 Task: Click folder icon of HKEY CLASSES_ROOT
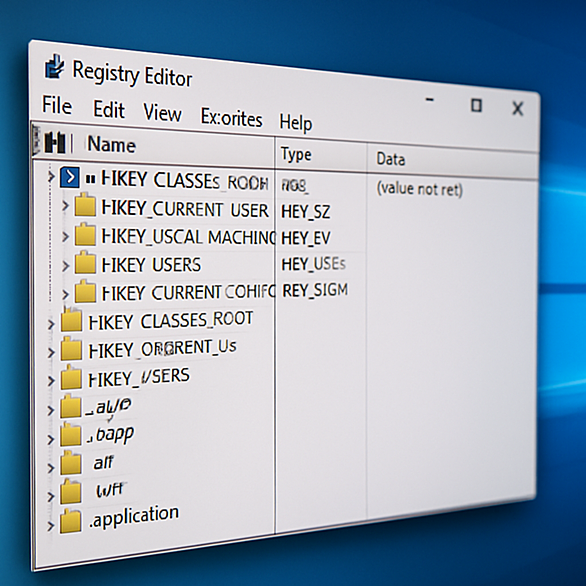[x=71, y=320]
